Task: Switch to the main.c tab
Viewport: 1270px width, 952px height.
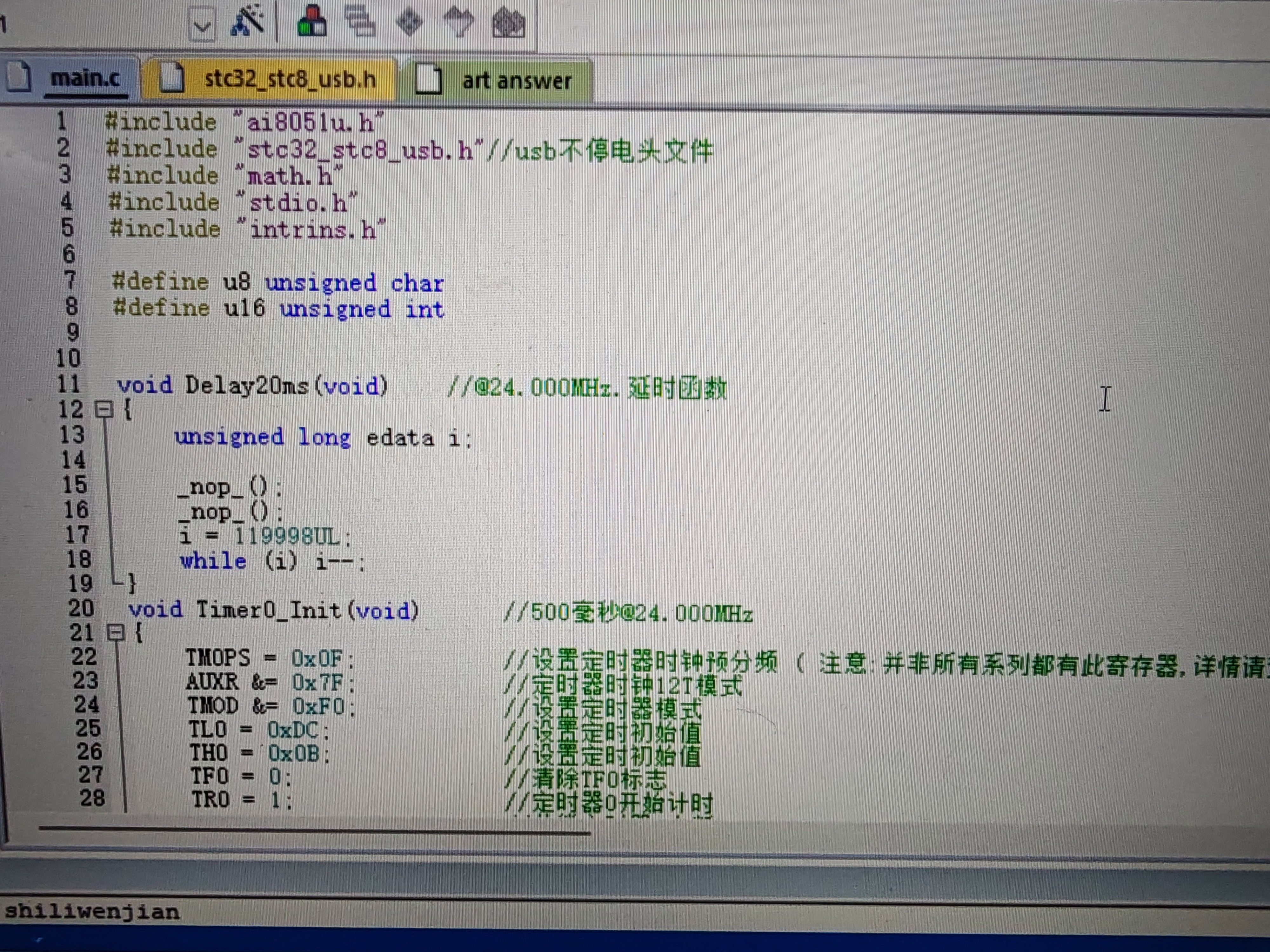Action: tap(85, 77)
